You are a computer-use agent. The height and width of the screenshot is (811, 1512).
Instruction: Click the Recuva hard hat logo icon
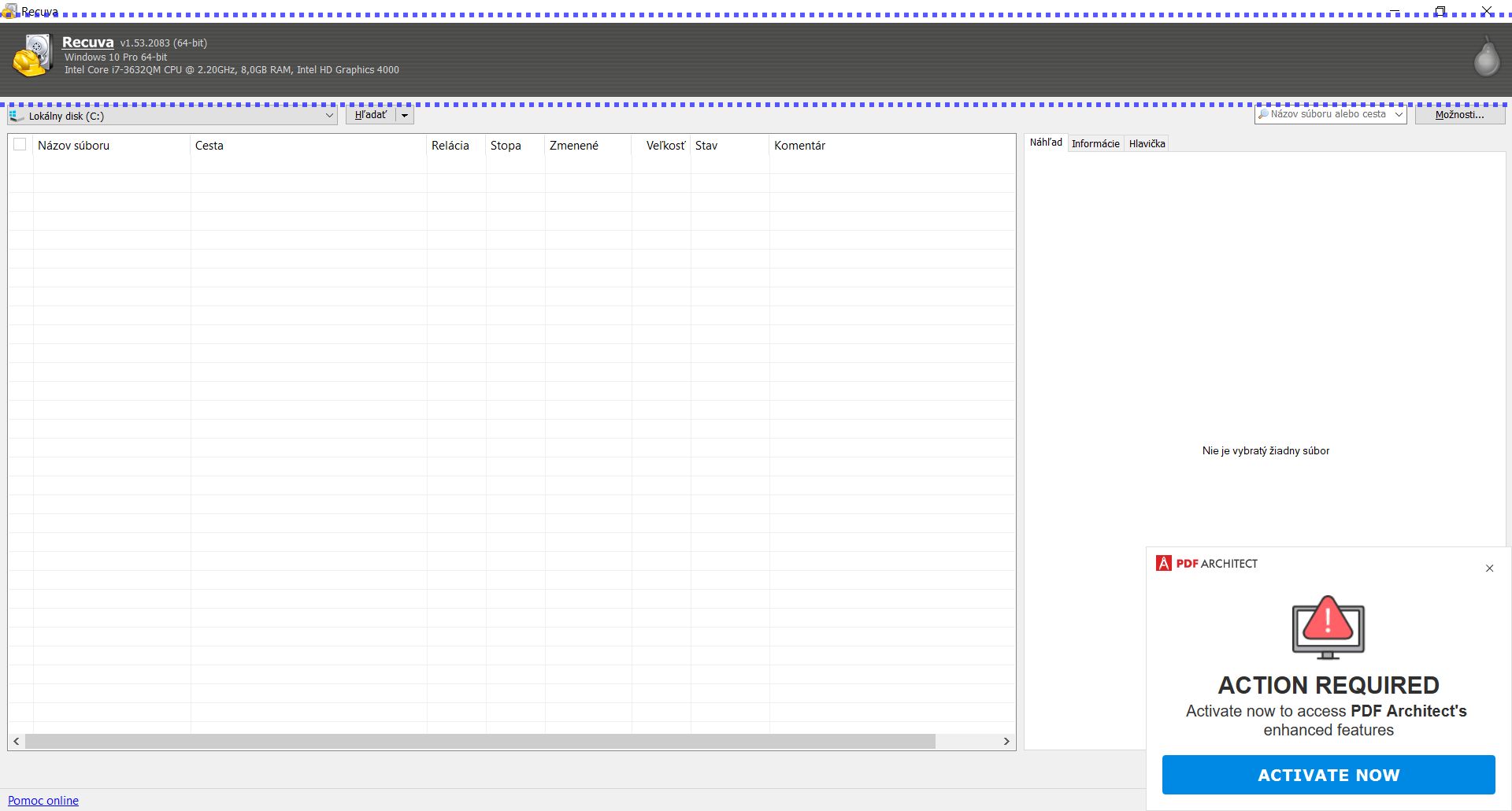32,56
